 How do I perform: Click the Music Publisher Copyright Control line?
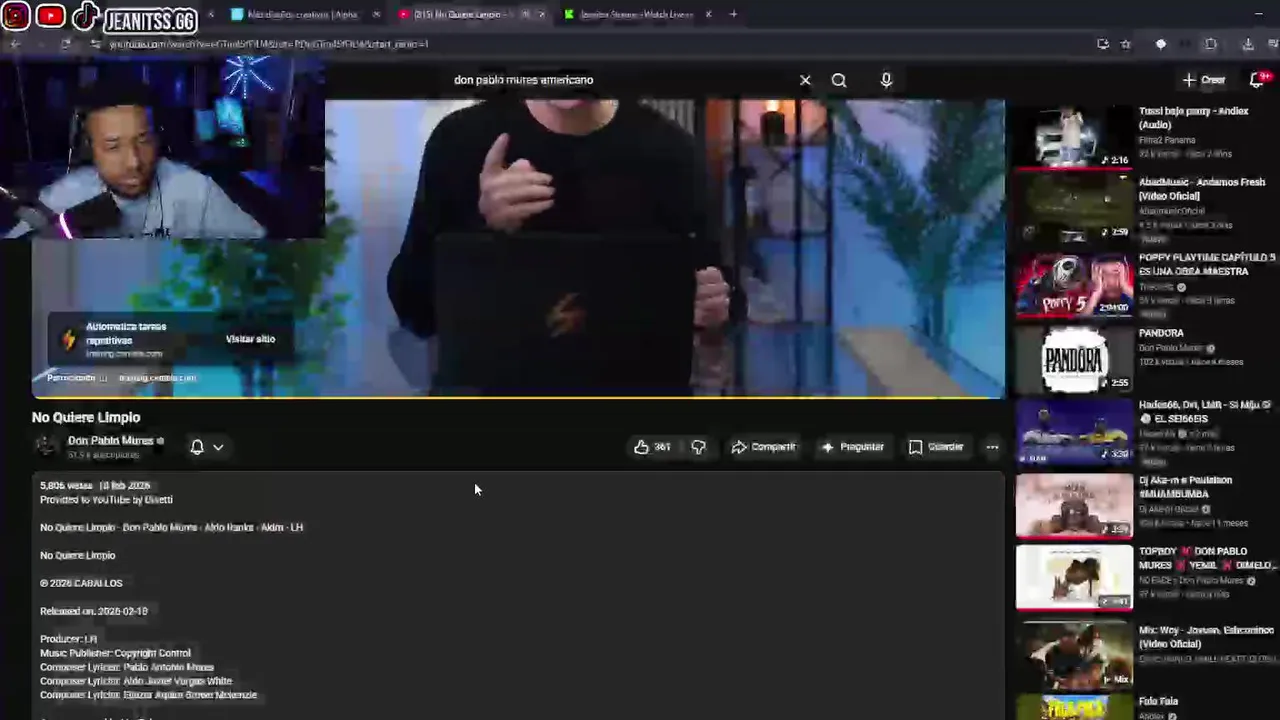115,653
